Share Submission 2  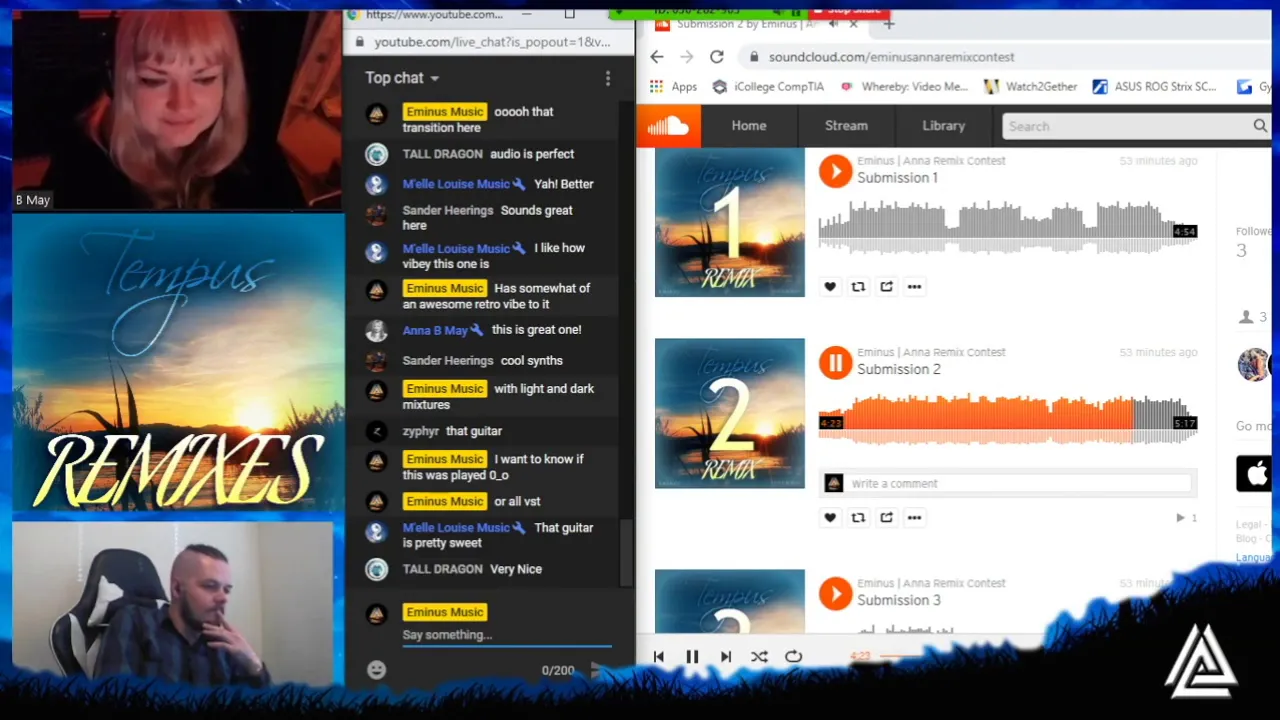point(886,518)
